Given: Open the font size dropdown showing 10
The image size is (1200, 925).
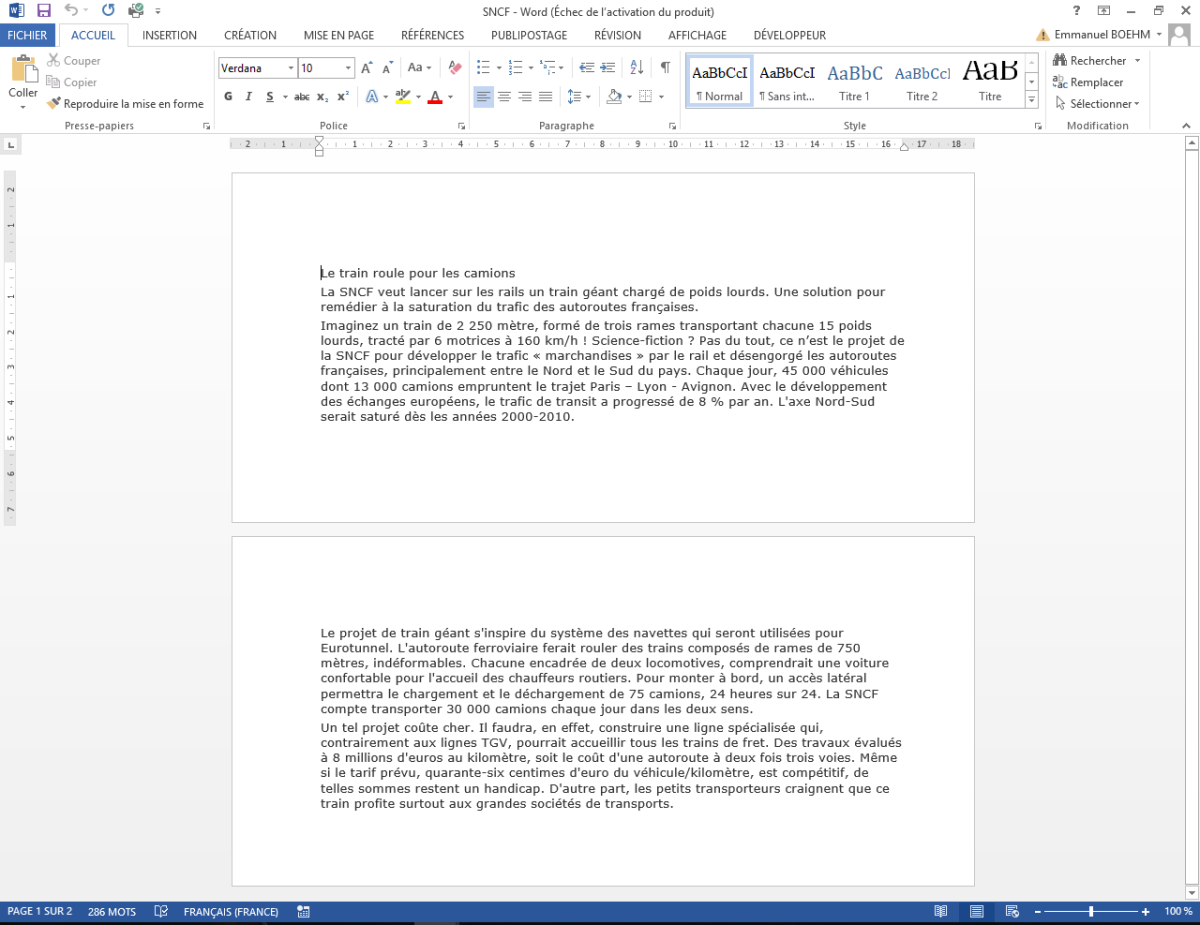Looking at the screenshot, I should coord(348,68).
